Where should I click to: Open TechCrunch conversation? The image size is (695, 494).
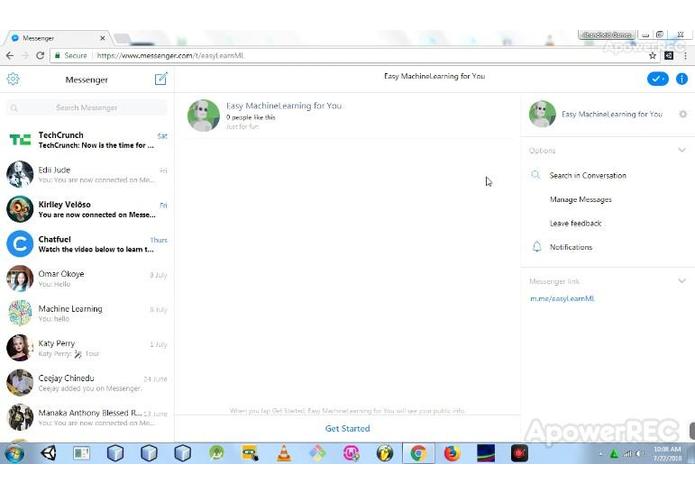(87, 140)
